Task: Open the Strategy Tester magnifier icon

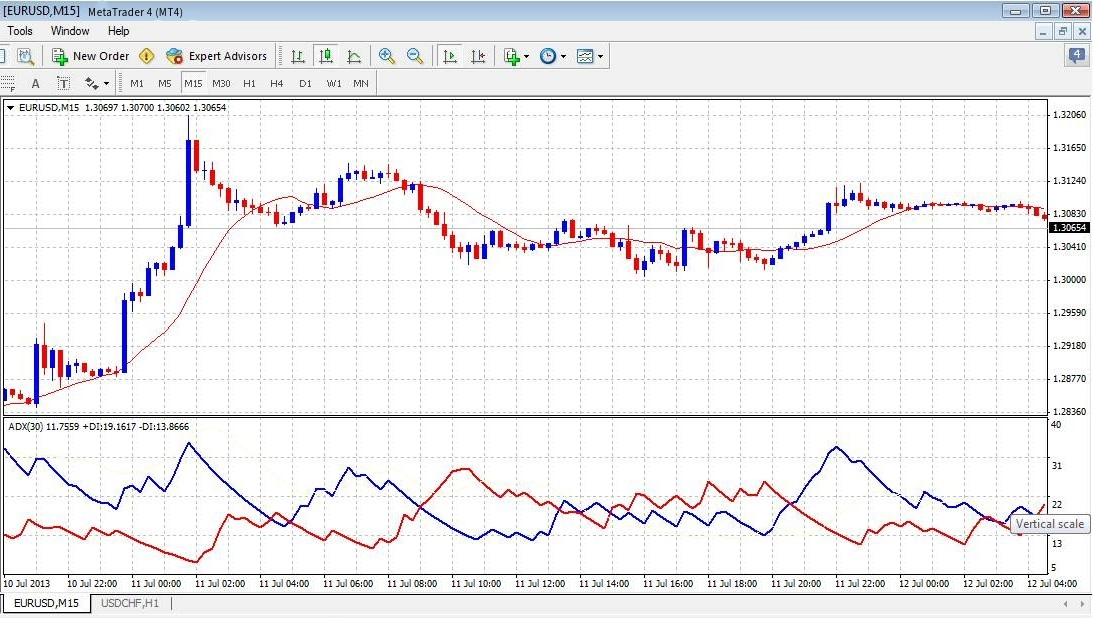Action: point(25,56)
